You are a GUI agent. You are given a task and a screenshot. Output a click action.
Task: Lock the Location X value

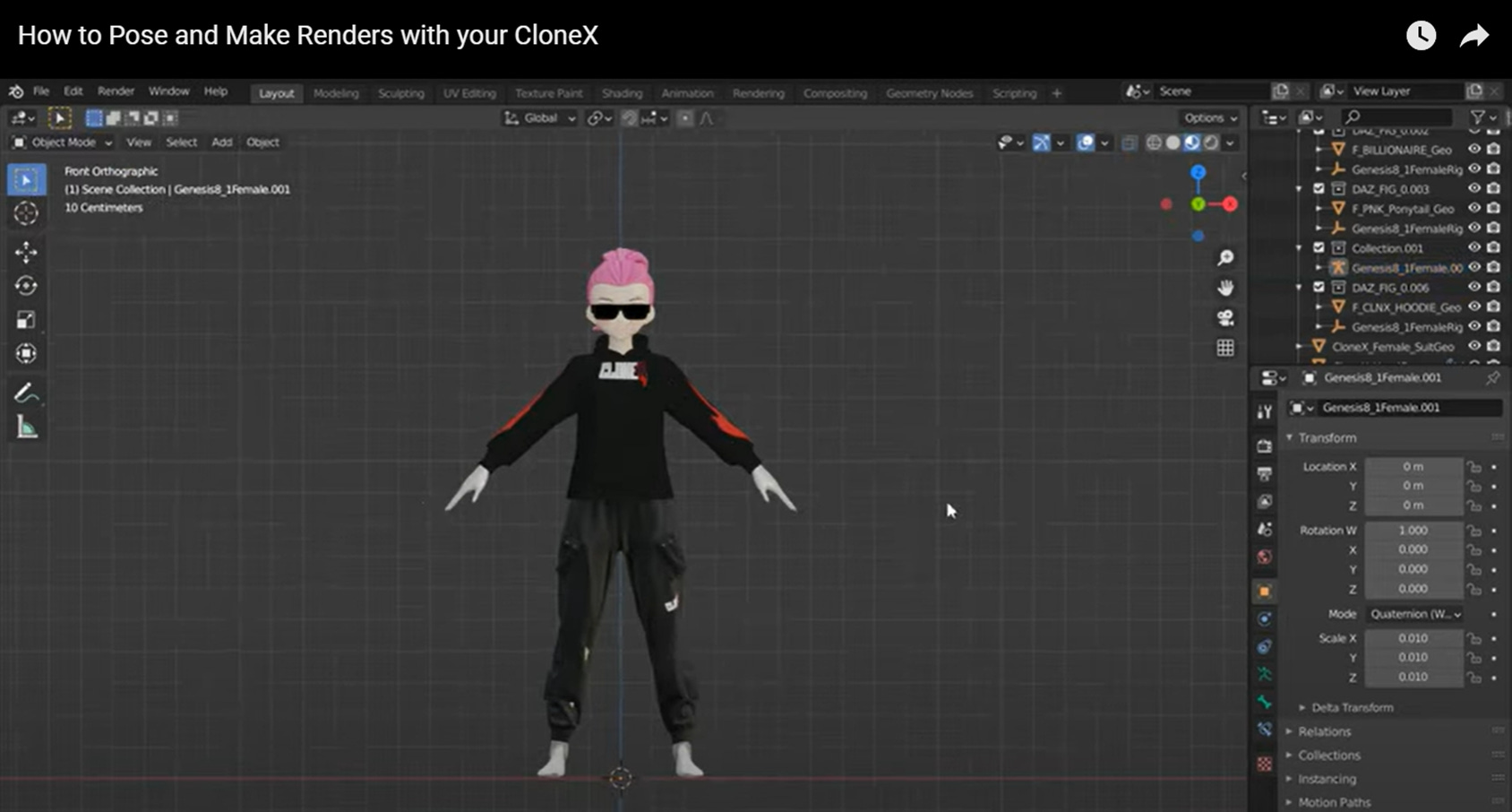coord(1473,467)
